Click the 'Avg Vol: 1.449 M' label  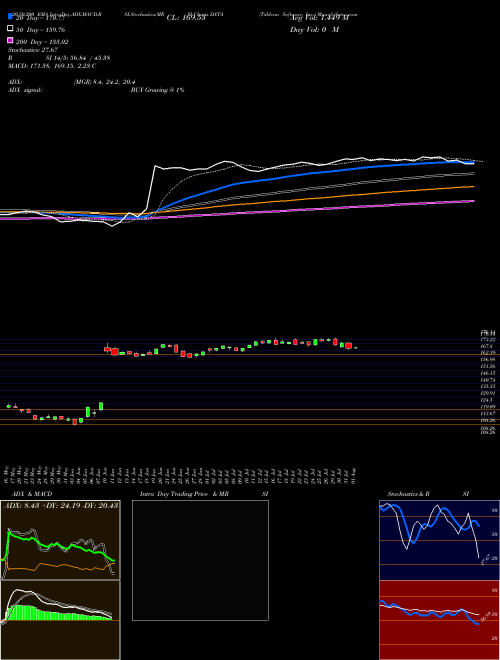(x=319, y=18)
